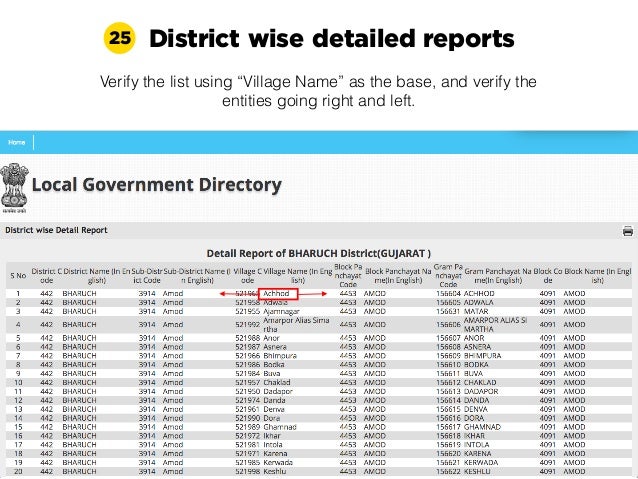Viewport: 638px width, 479px height.
Task: Click village code 521992
Action: click(248, 324)
